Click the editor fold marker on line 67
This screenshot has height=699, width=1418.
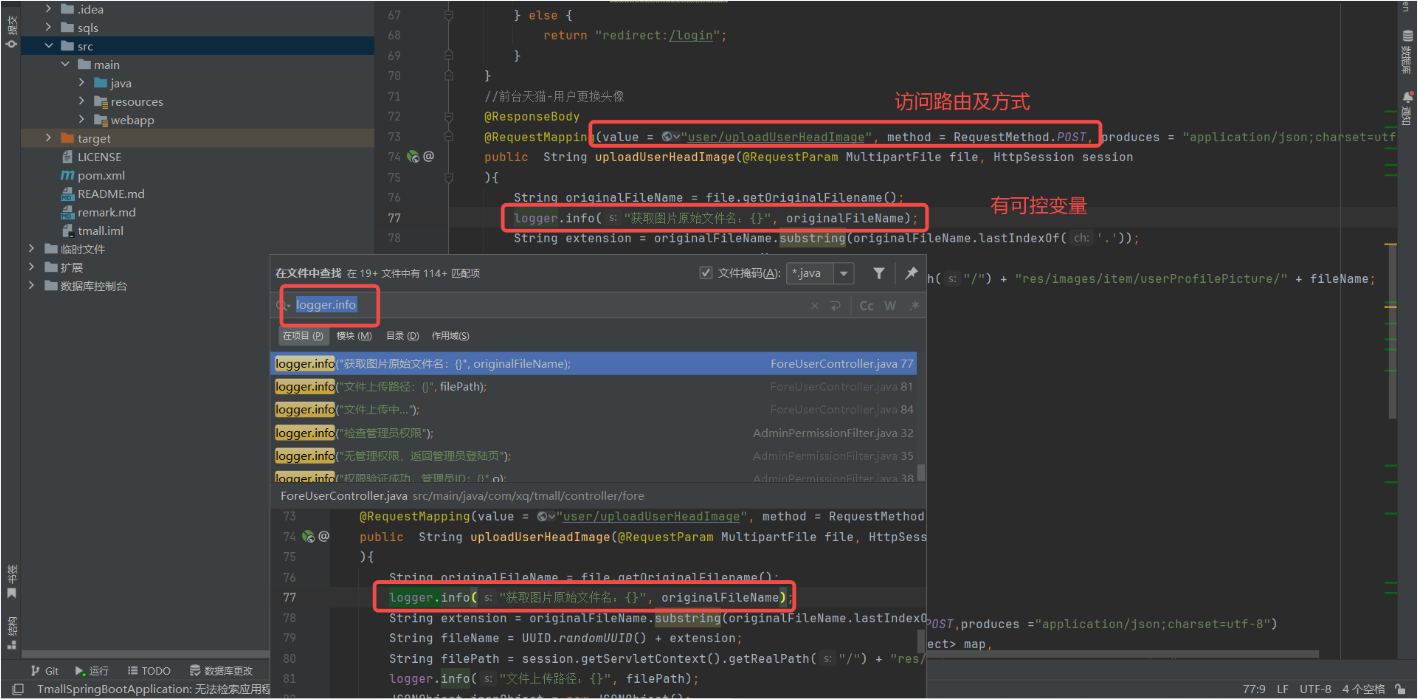pyautogui.click(x=448, y=15)
